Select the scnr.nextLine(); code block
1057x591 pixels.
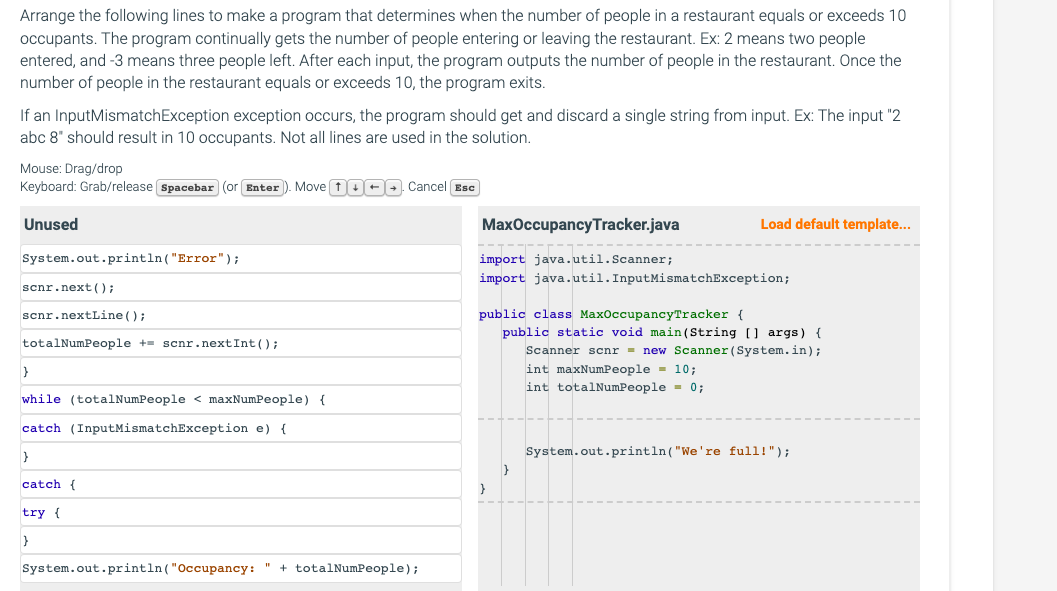tap(241, 315)
